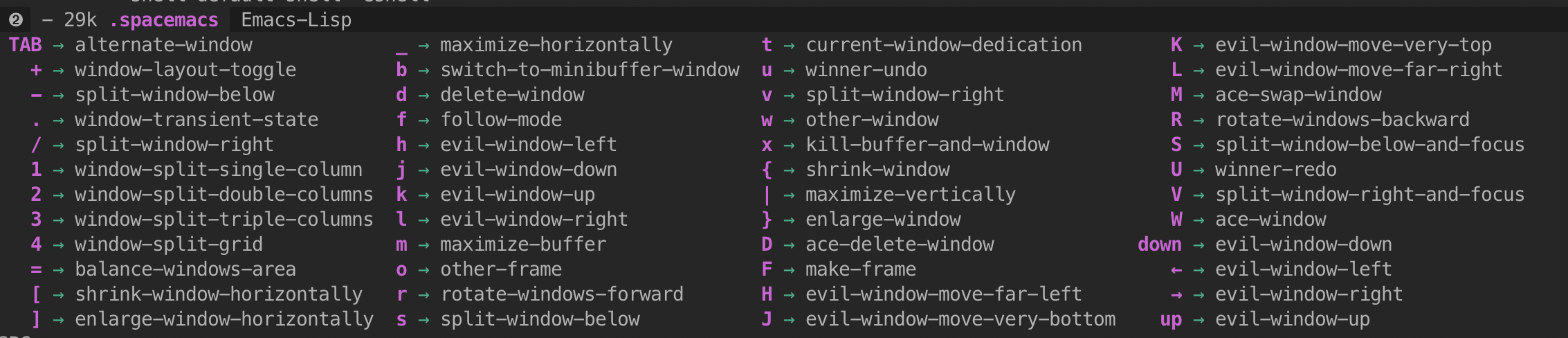Select the window-split-grid 4 key entry

click(x=147, y=244)
